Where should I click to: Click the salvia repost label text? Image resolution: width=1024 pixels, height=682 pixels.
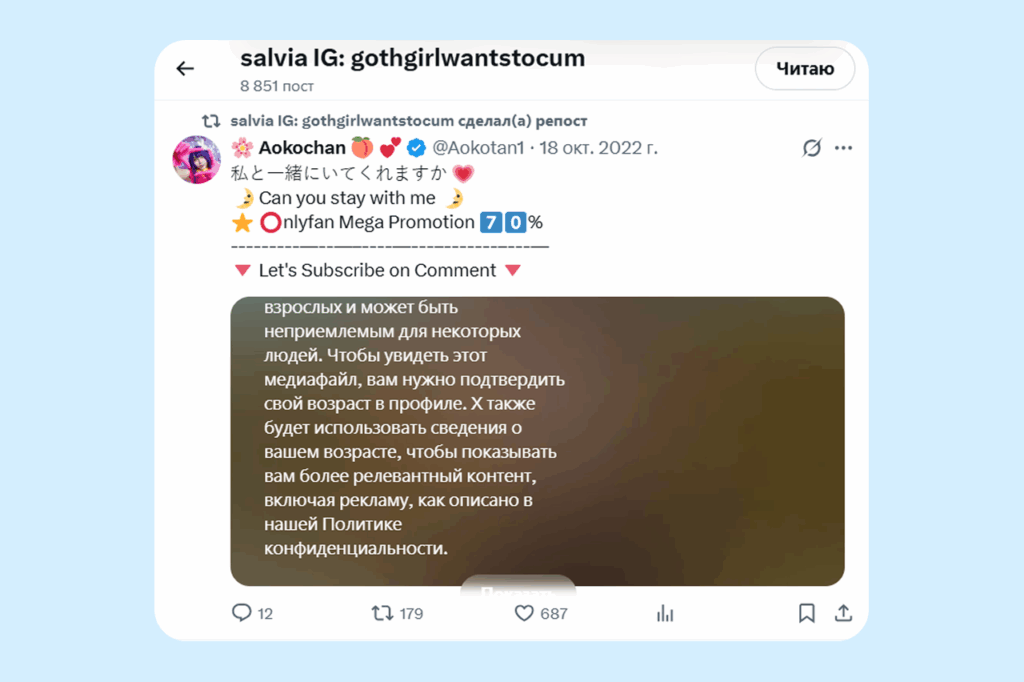(x=409, y=121)
